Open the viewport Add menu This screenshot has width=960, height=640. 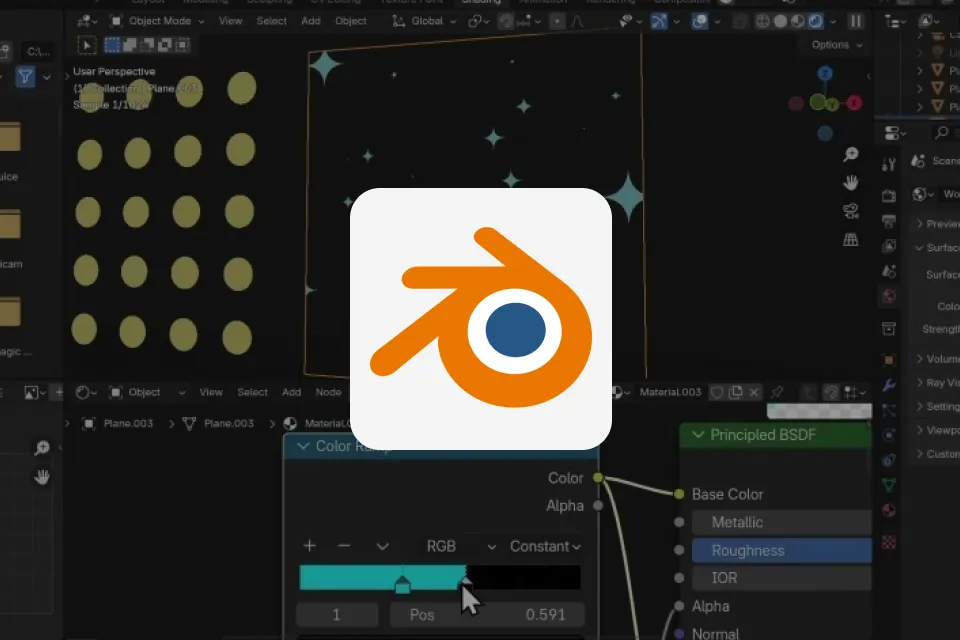(x=311, y=21)
